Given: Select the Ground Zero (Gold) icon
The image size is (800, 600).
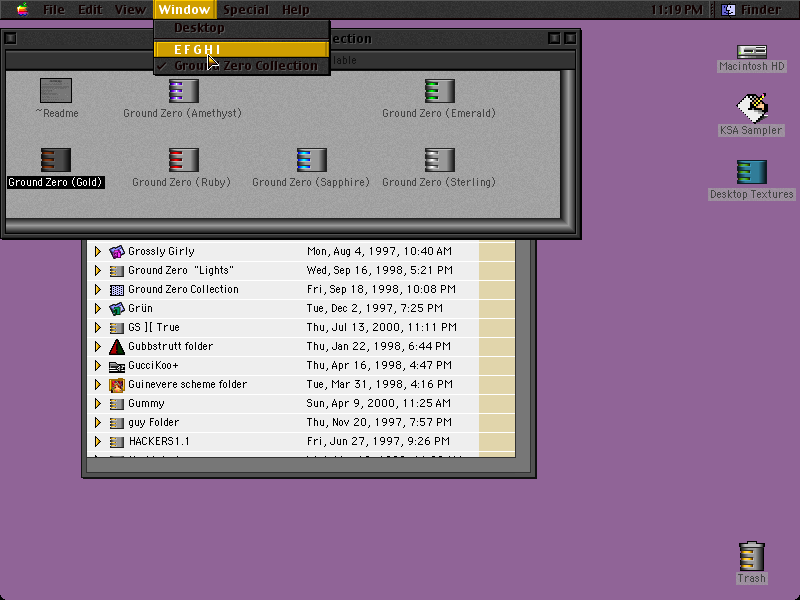Looking at the screenshot, I should coord(56,160).
